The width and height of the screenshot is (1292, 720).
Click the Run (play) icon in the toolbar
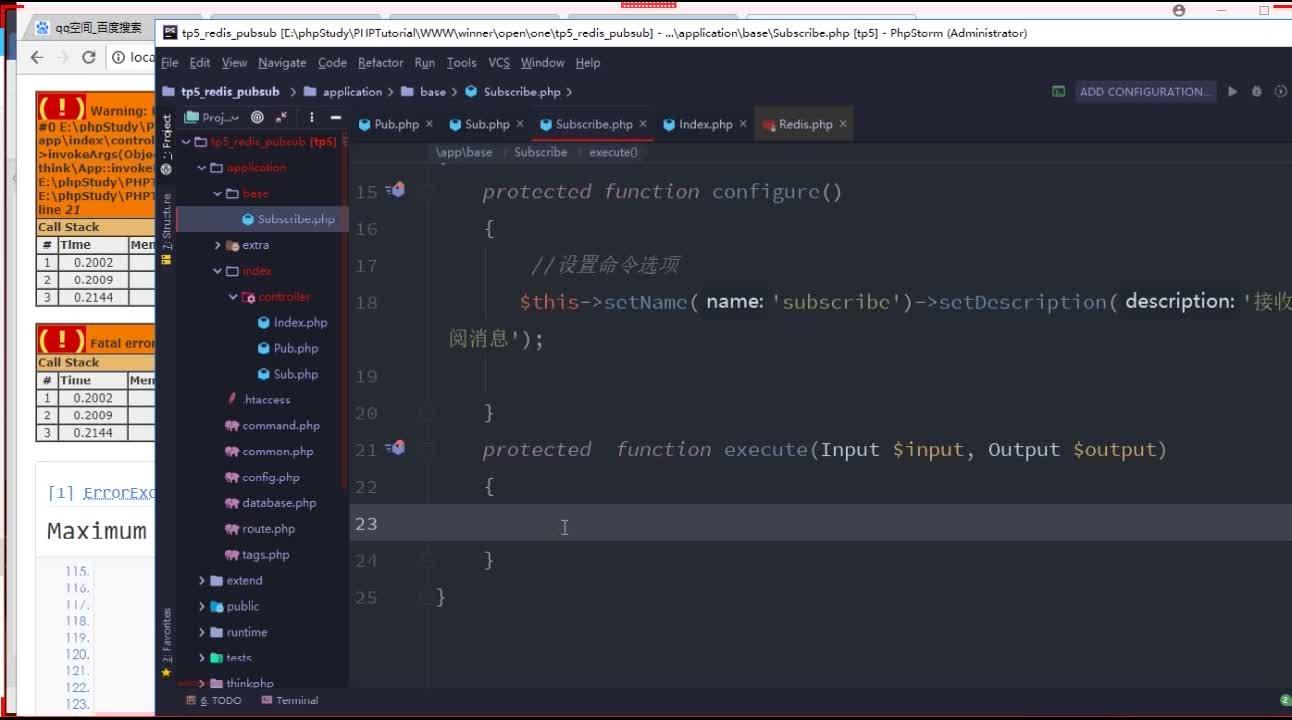[1232, 91]
